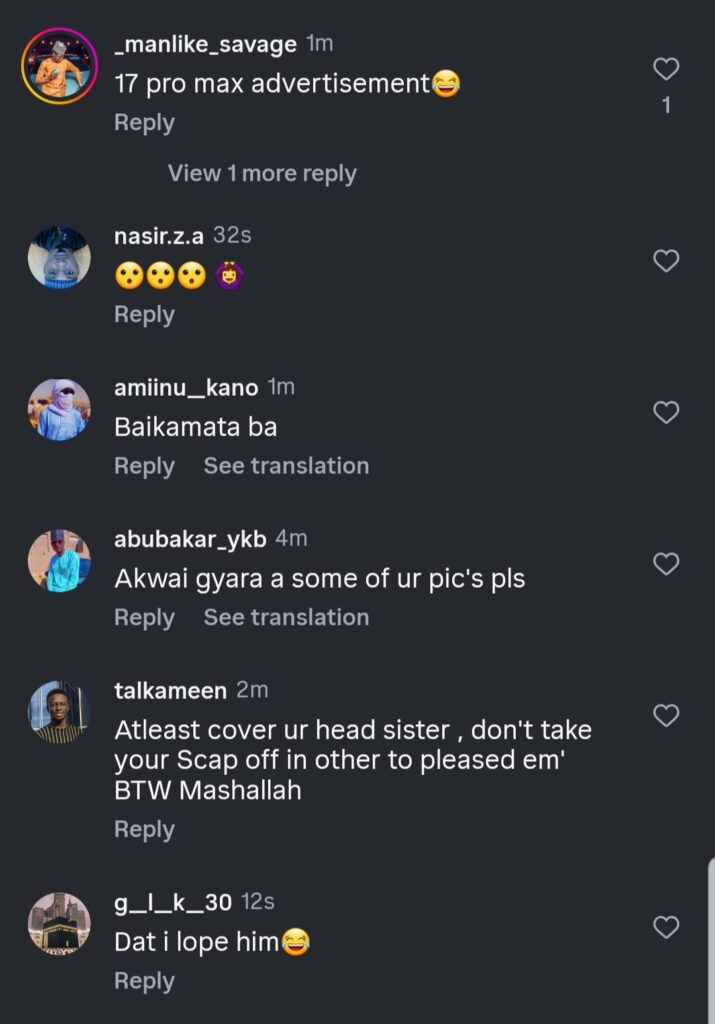The height and width of the screenshot is (1024, 715).
Task: Open g_l_k_30's Kaaba avatar
Action: pos(59,924)
